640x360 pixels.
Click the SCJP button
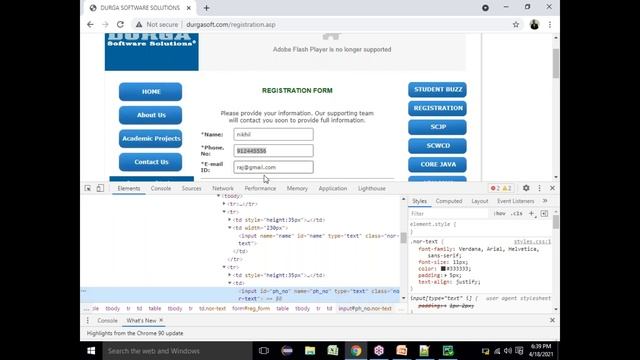(x=438, y=127)
